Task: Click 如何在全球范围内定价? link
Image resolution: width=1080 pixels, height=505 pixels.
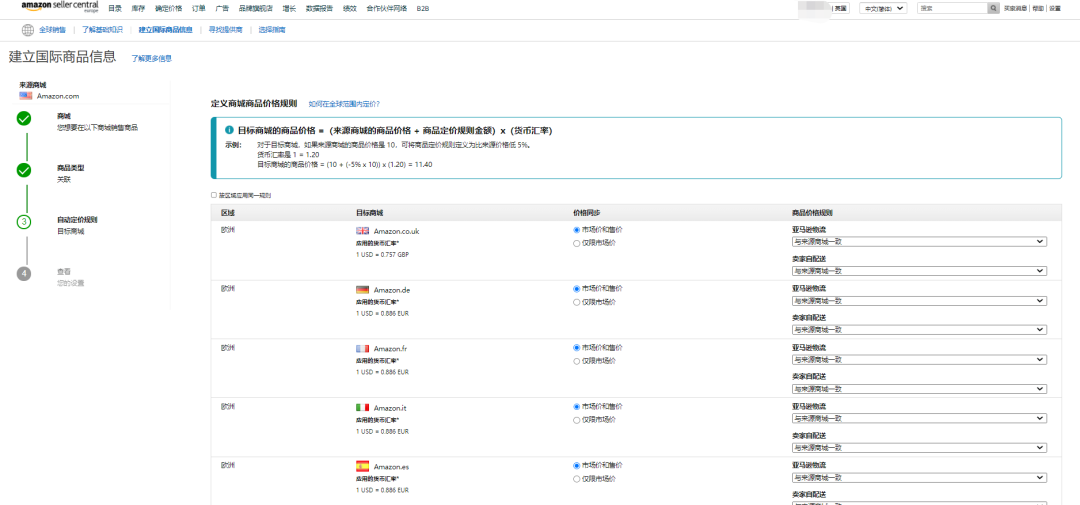Action: 344,103
